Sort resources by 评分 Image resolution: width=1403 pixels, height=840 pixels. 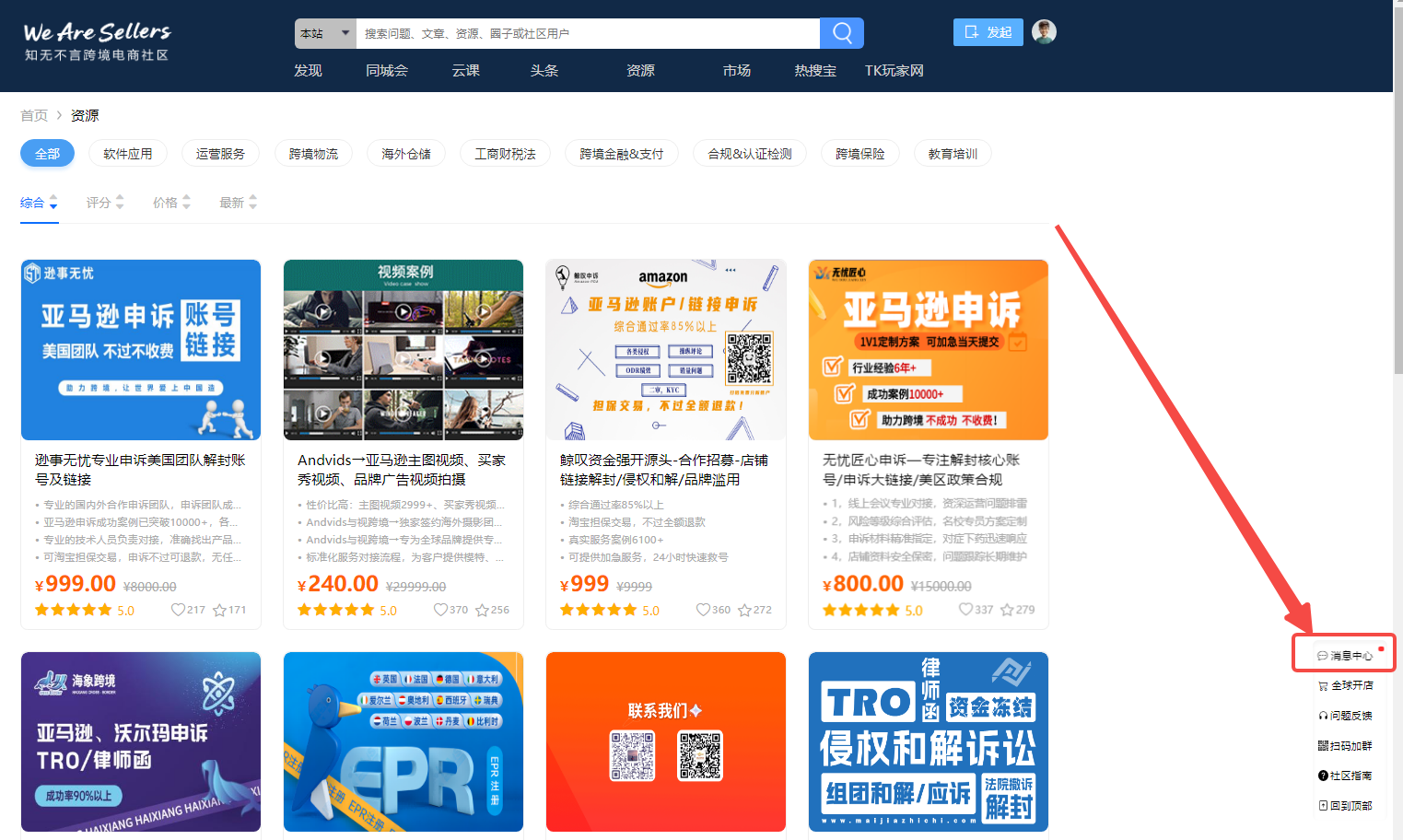coord(105,203)
